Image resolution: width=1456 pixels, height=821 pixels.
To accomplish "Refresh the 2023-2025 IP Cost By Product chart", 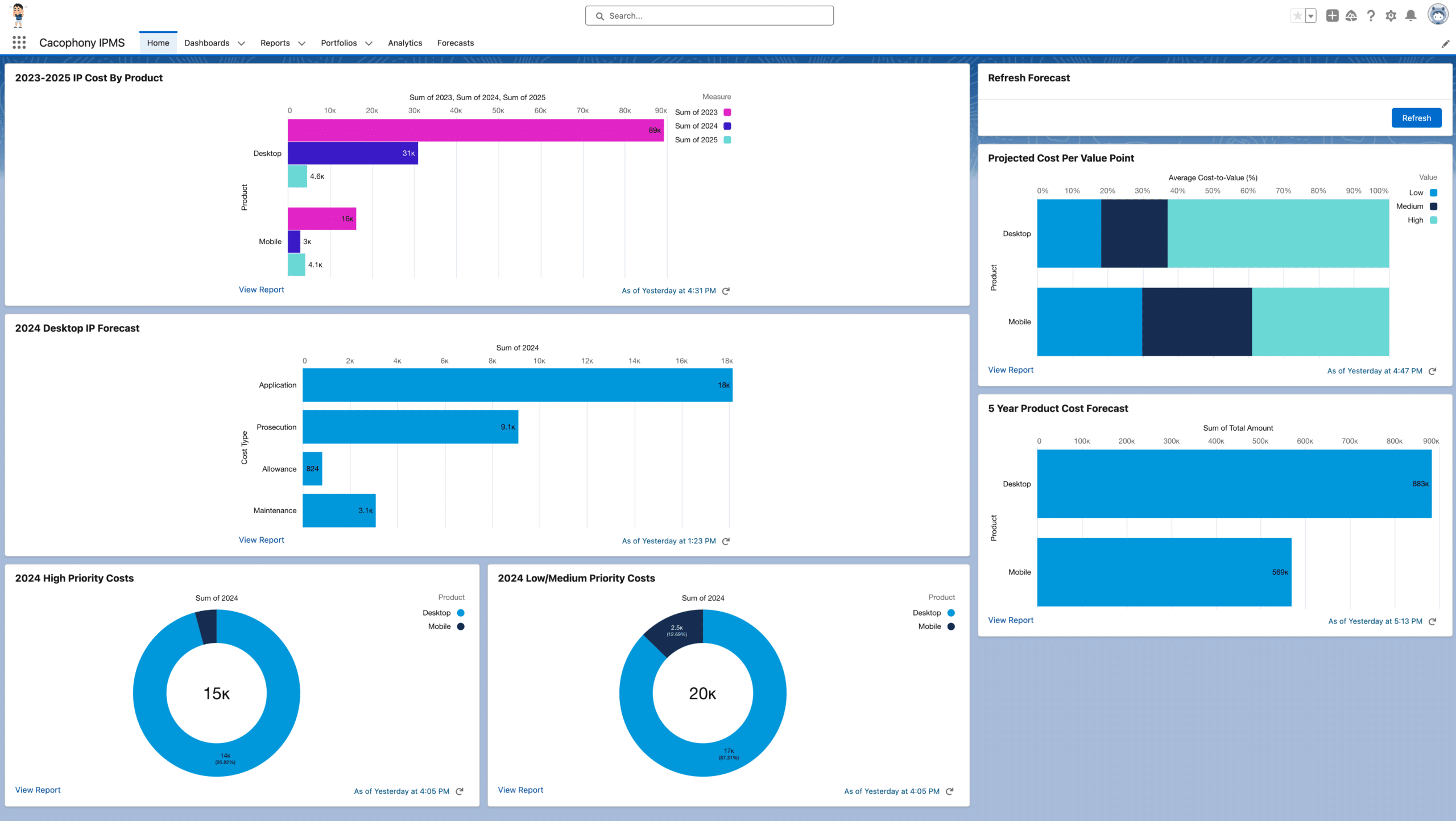I will coord(726,291).
